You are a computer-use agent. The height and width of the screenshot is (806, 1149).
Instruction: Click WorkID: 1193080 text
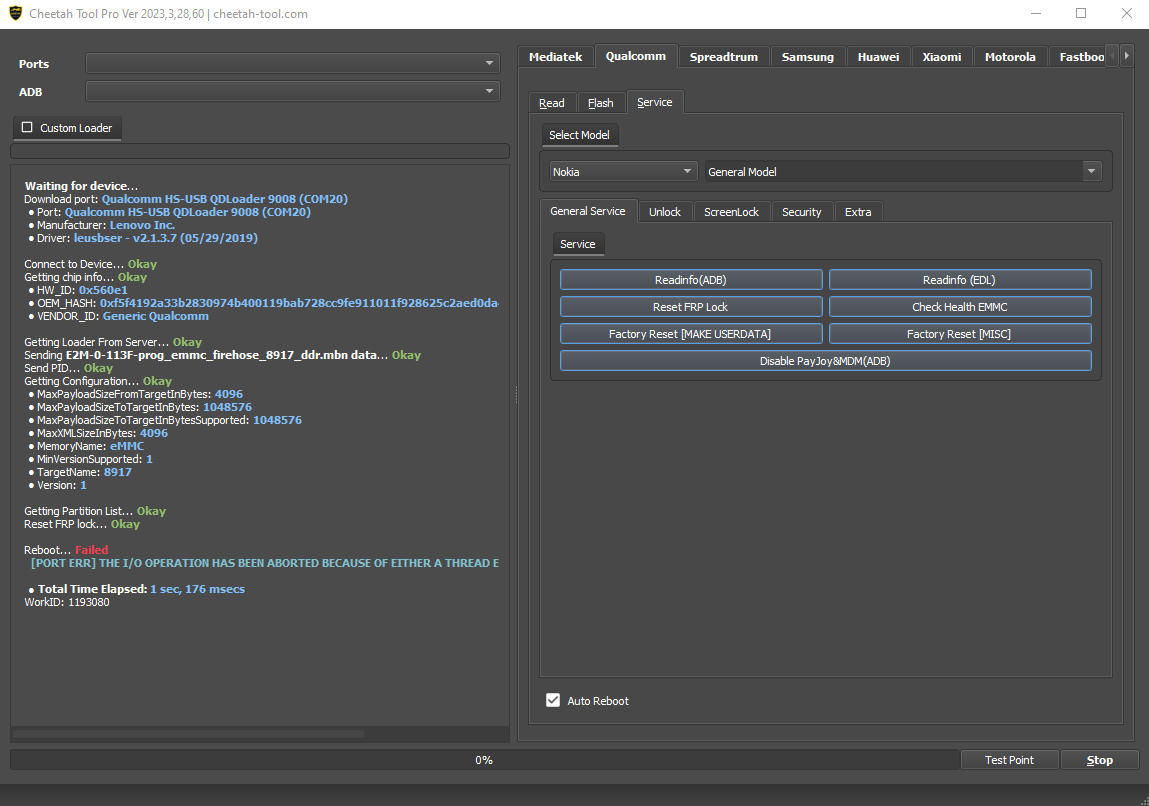point(67,602)
